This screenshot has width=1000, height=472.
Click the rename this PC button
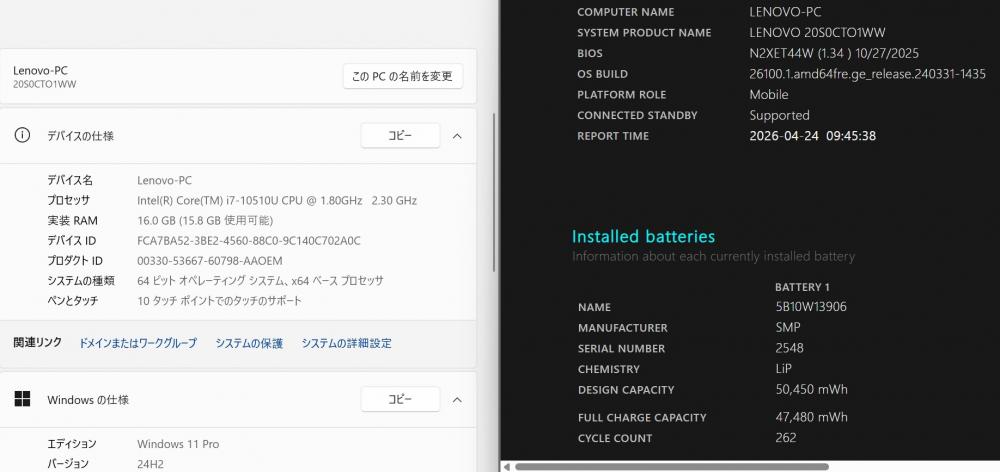(402, 77)
